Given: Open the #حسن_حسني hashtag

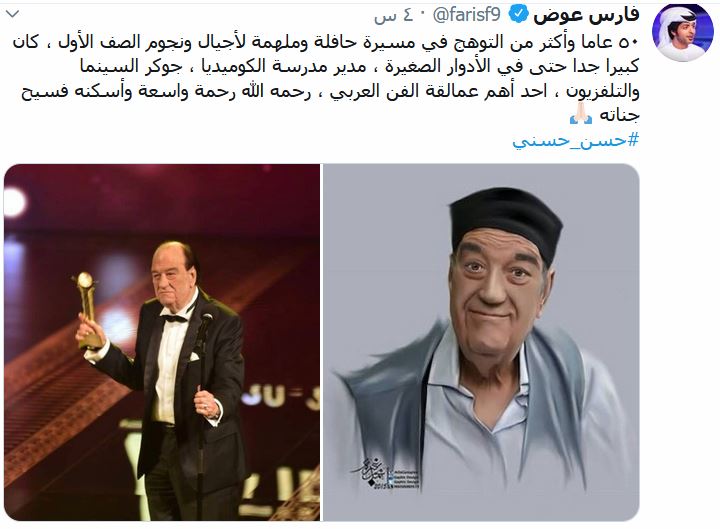Looking at the screenshot, I should (x=576, y=140).
